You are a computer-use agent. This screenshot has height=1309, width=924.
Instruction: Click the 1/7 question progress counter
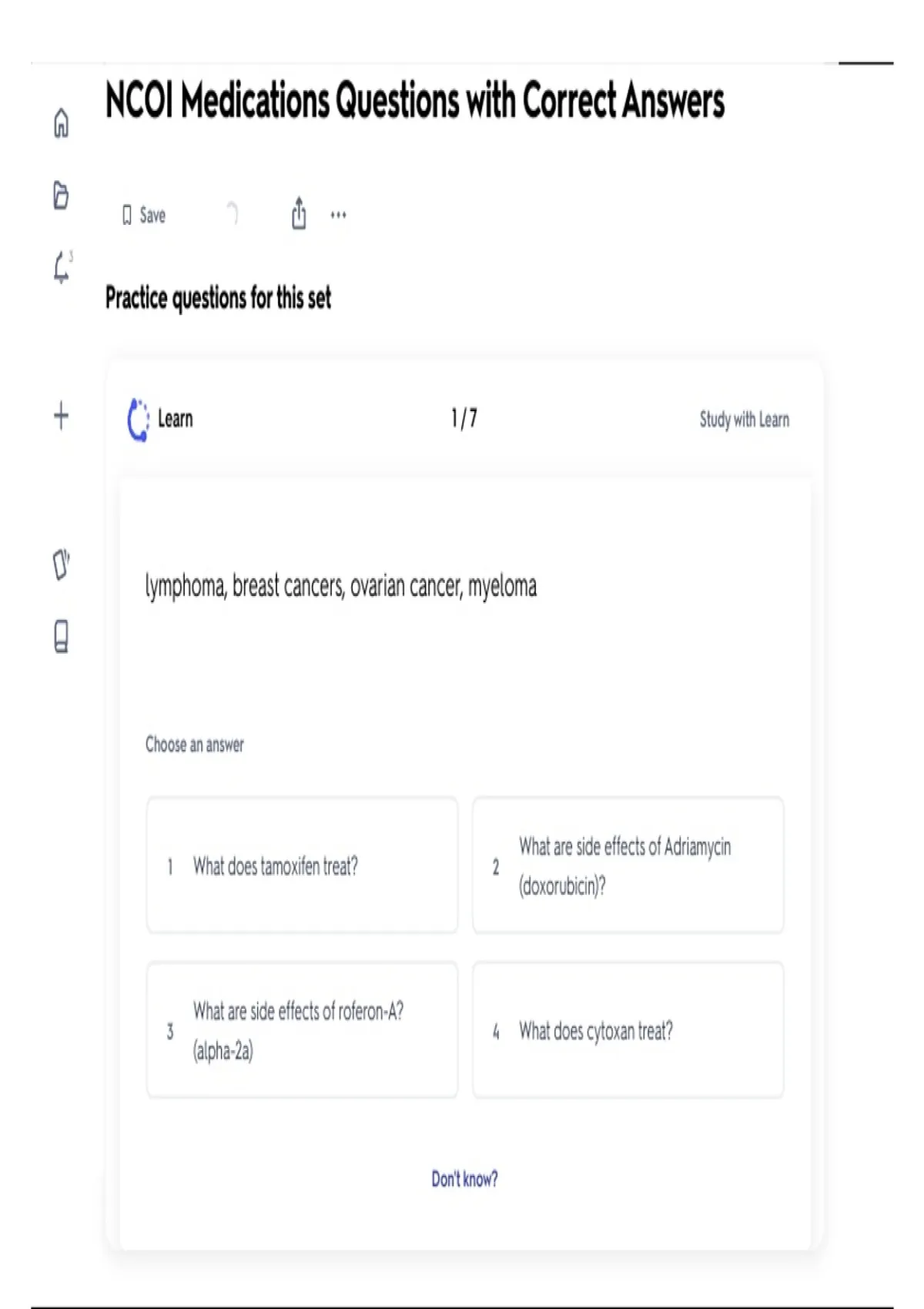pos(464,418)
